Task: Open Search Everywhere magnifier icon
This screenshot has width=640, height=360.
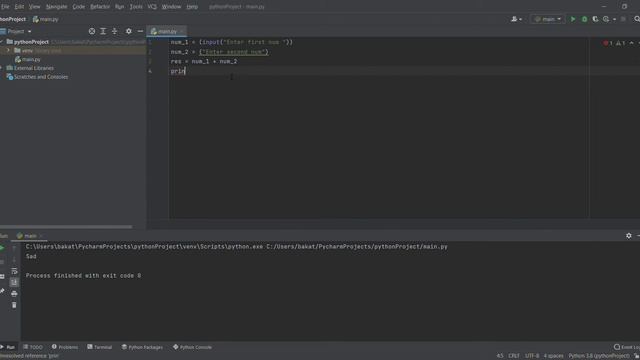Action: pyautogui.click(x=637, y=19)
